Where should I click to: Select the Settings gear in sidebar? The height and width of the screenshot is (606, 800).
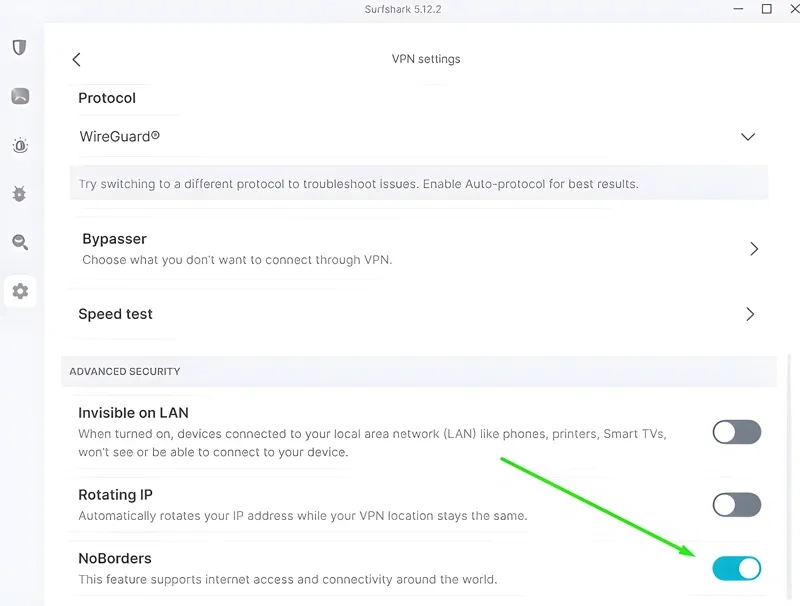20,291
